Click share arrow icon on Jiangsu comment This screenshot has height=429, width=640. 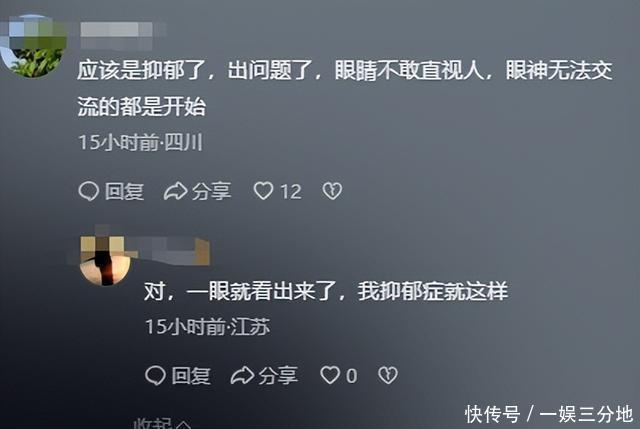(x=242, y=376)
